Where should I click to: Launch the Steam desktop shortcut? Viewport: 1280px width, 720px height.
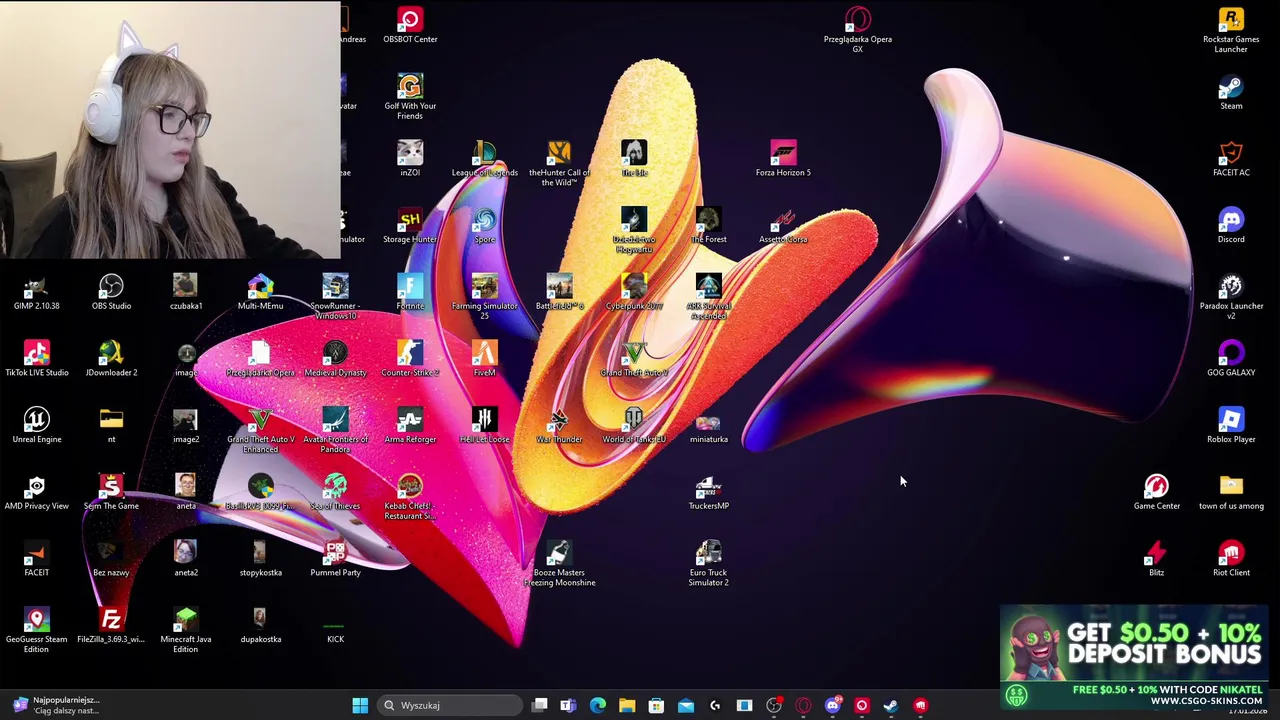tap(1231, 92)
